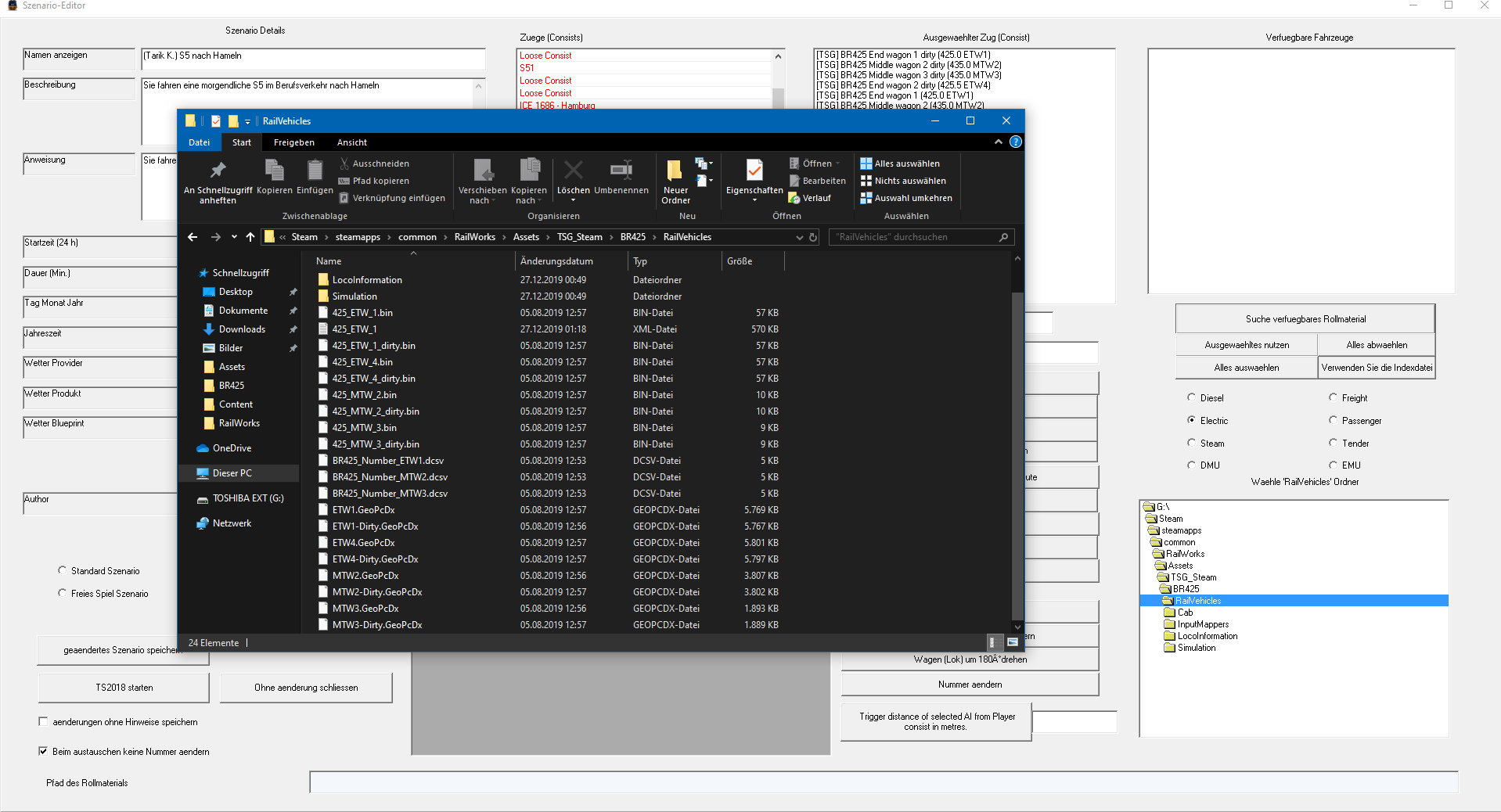Expand the address bar path history dropdown
This screenshot has height=812, width=1501.
(799, 237)
